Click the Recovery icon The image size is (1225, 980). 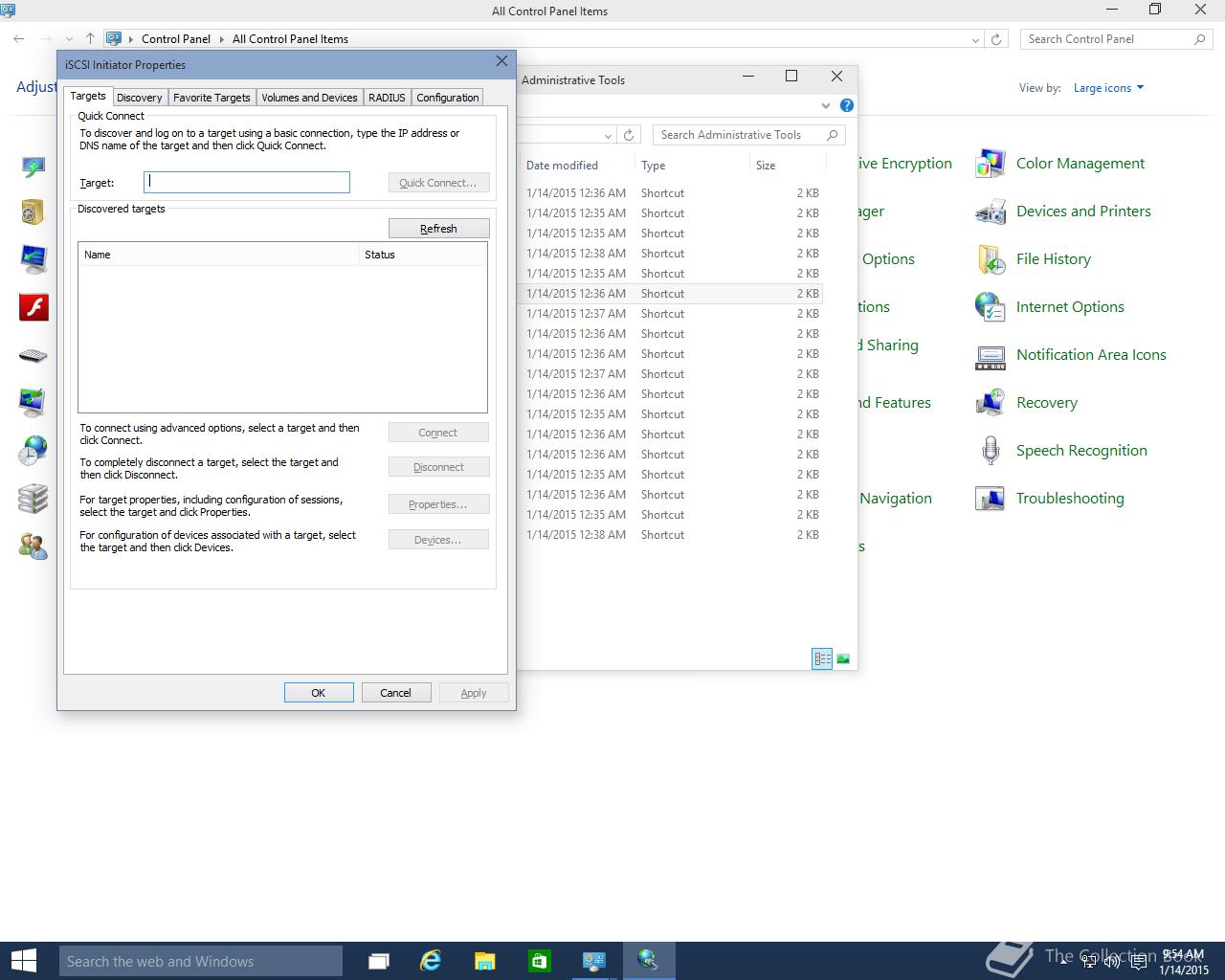tap(990, 403)
